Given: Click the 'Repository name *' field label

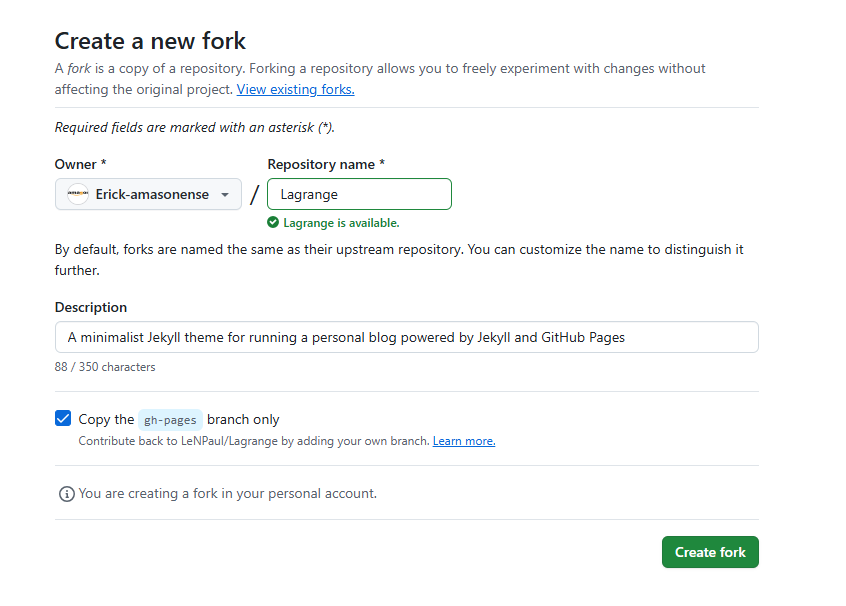Looking at the screenshot, I should click(x=326, y=164).
